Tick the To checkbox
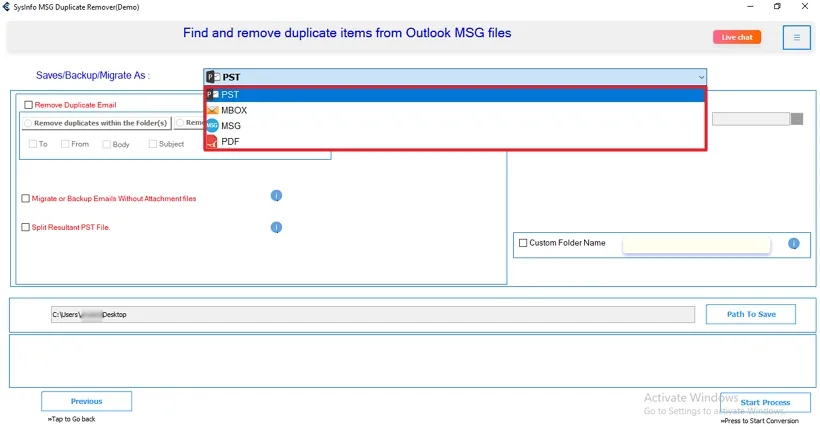This screenshot has height=437, width=820. (x=33, y=144)
